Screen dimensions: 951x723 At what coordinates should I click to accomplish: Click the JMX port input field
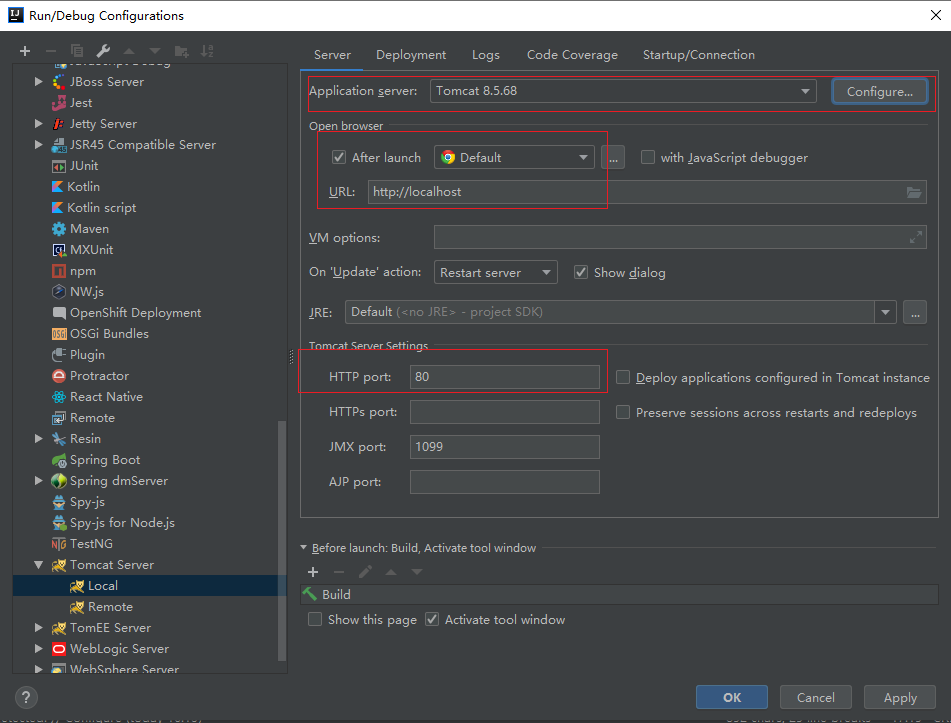(x=505, y=447)
